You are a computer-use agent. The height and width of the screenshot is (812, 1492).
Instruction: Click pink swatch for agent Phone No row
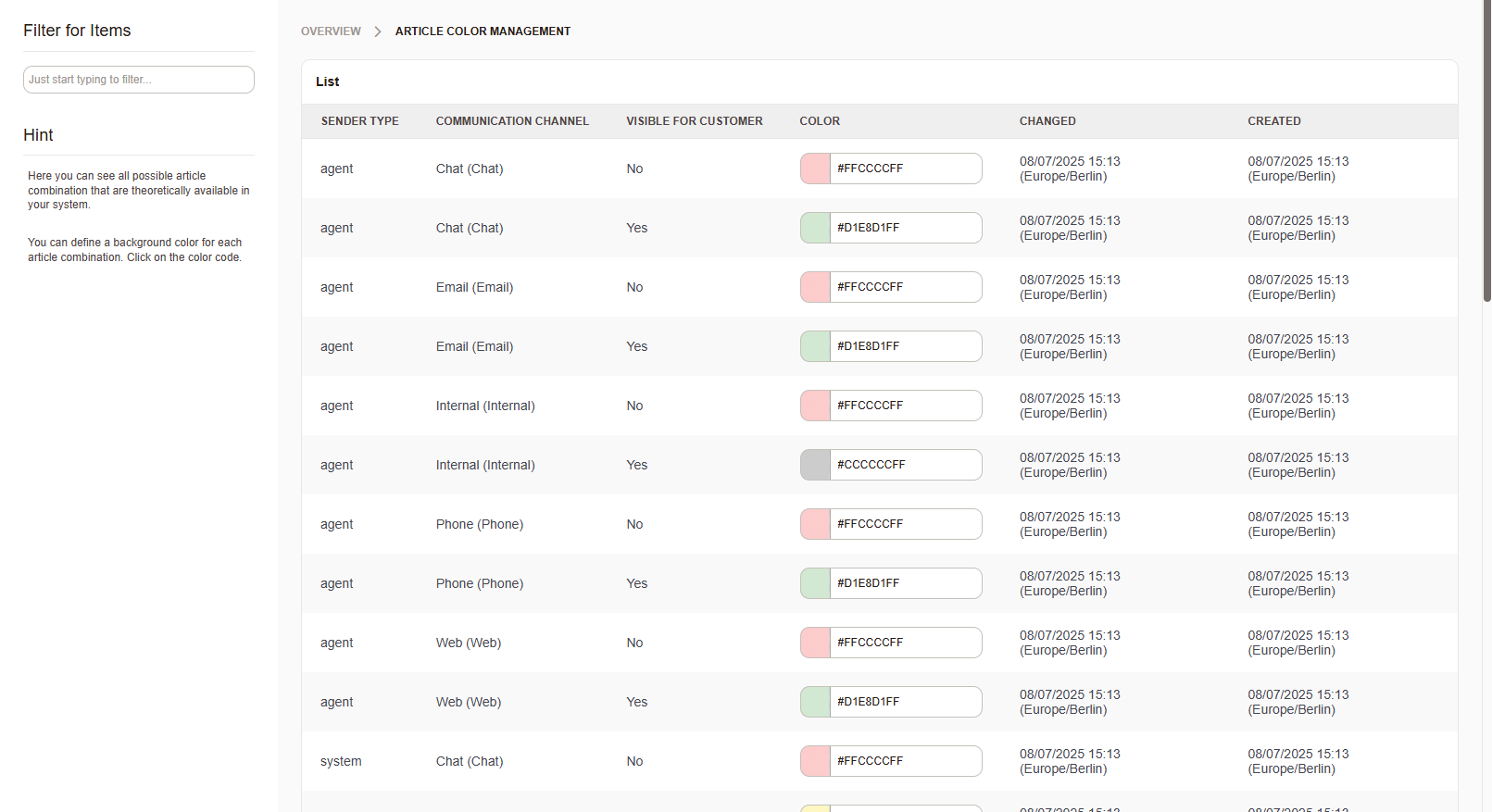pos(815,524)
